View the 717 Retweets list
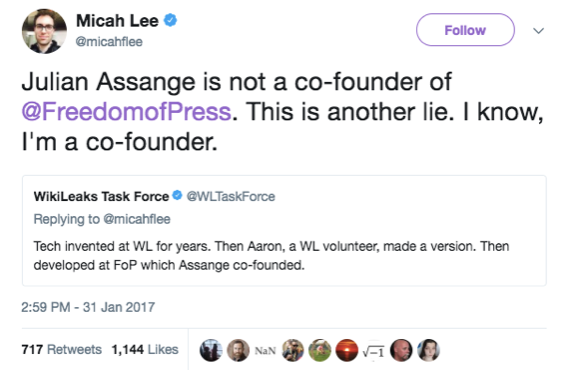This screenshot has width=570, height=380. (61, 349)
